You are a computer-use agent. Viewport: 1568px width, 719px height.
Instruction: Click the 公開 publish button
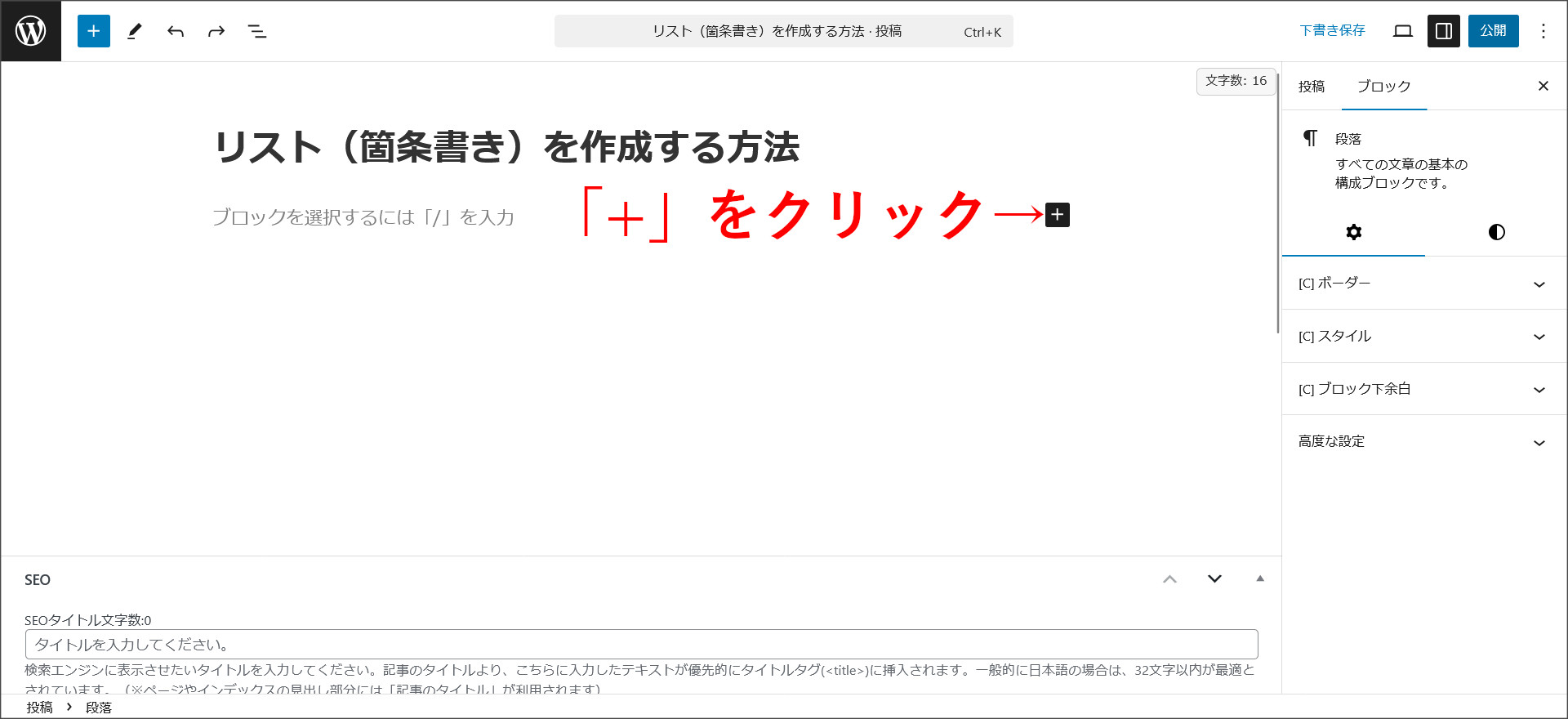1493,31
